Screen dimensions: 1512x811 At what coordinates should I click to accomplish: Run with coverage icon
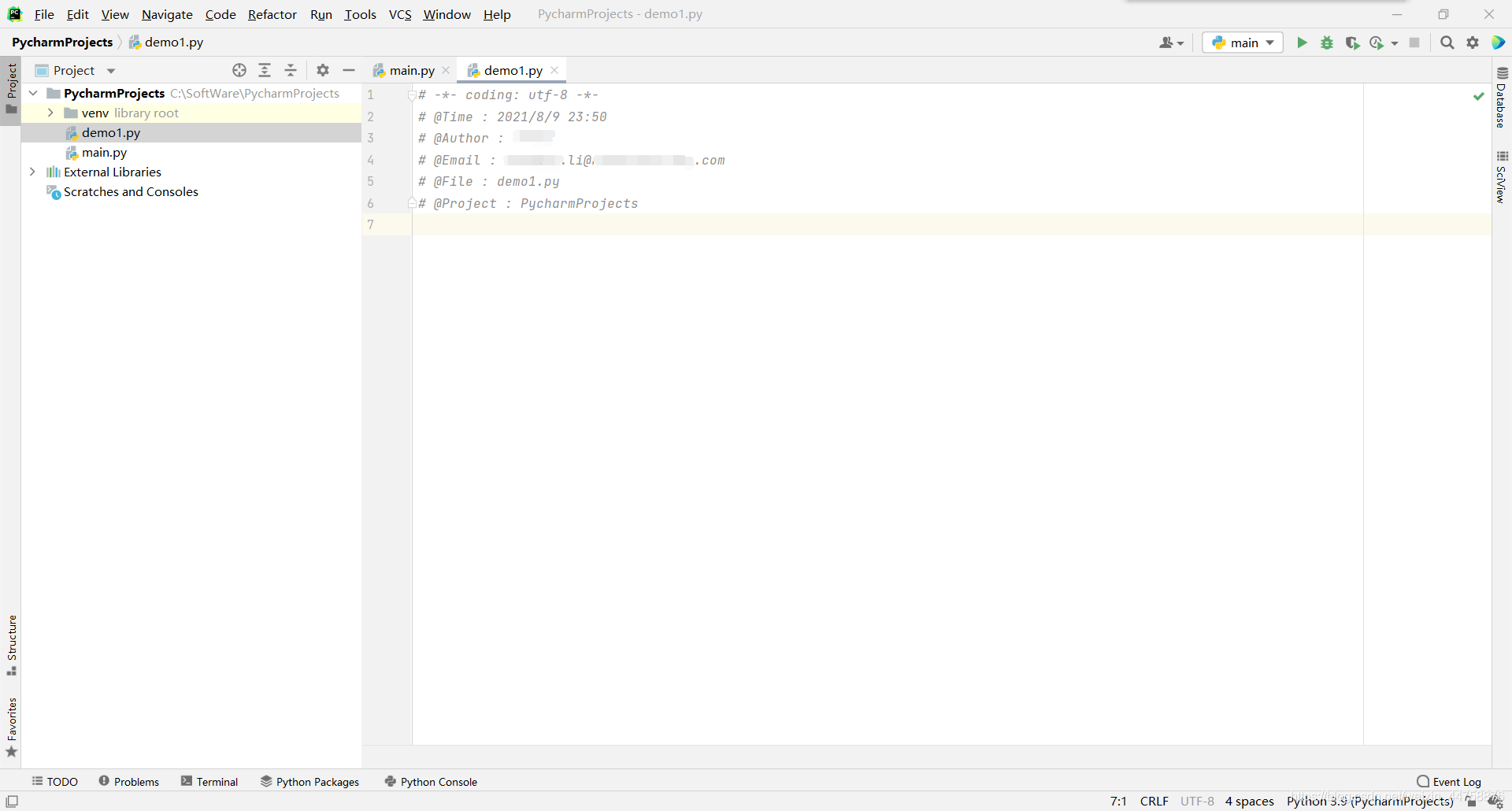(1352, 43)
